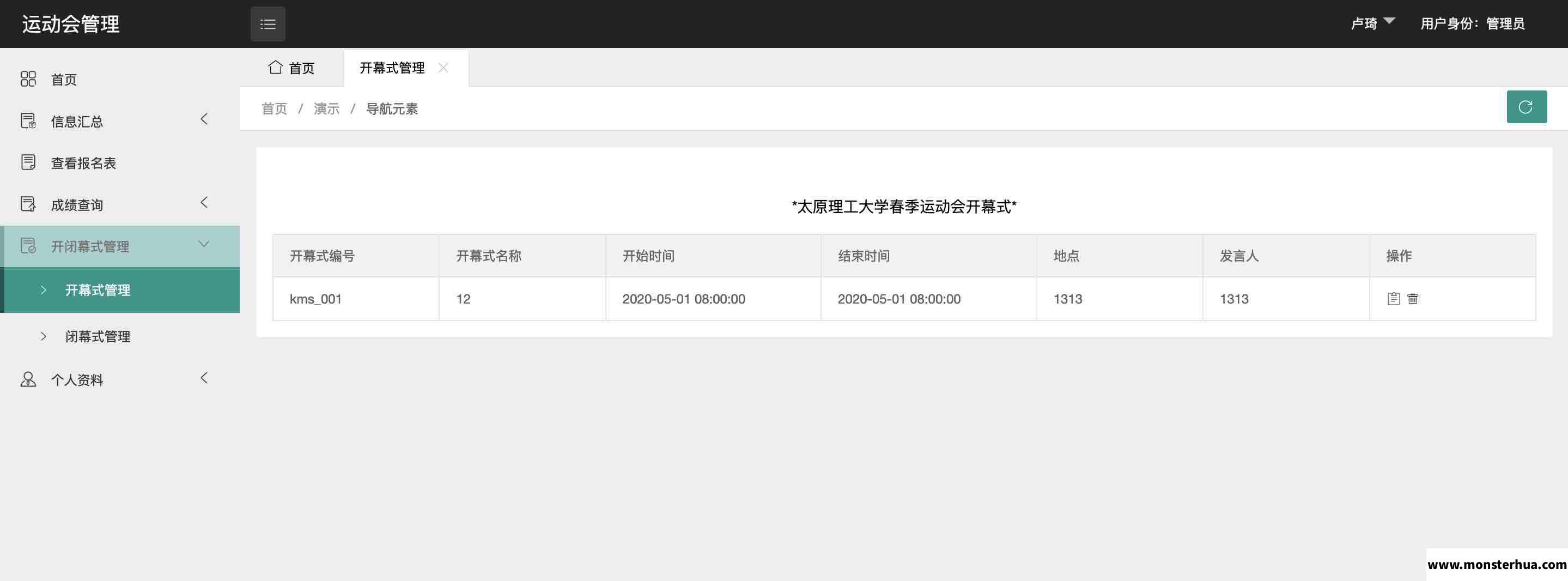The height and width of the screenshot is (581, 1568).
Task: Click the 发言人 cell 1313
Action: (x=1286, y=299)
